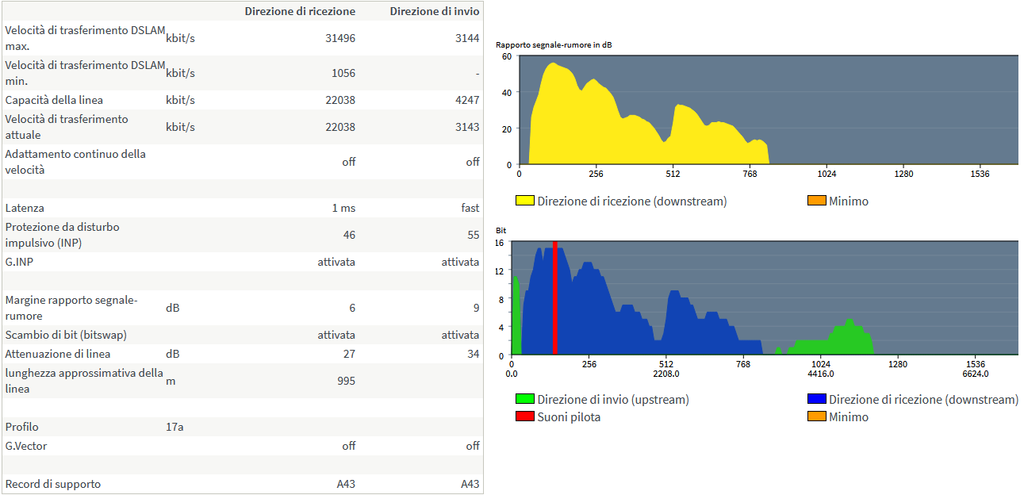Click the green upstream legend swatch
The image size is (1024, 495).
pyautogui.click(x=524, y=400)
